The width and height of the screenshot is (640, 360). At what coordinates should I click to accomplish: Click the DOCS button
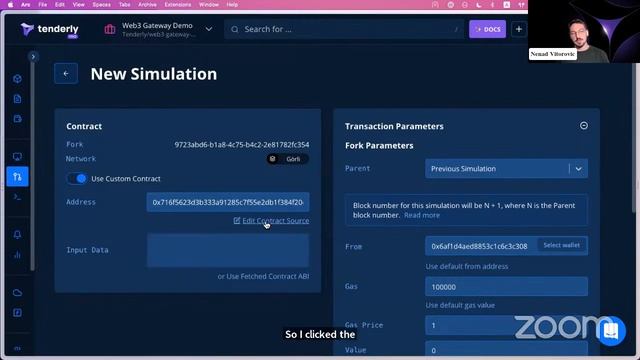click(x=487, y=29)
